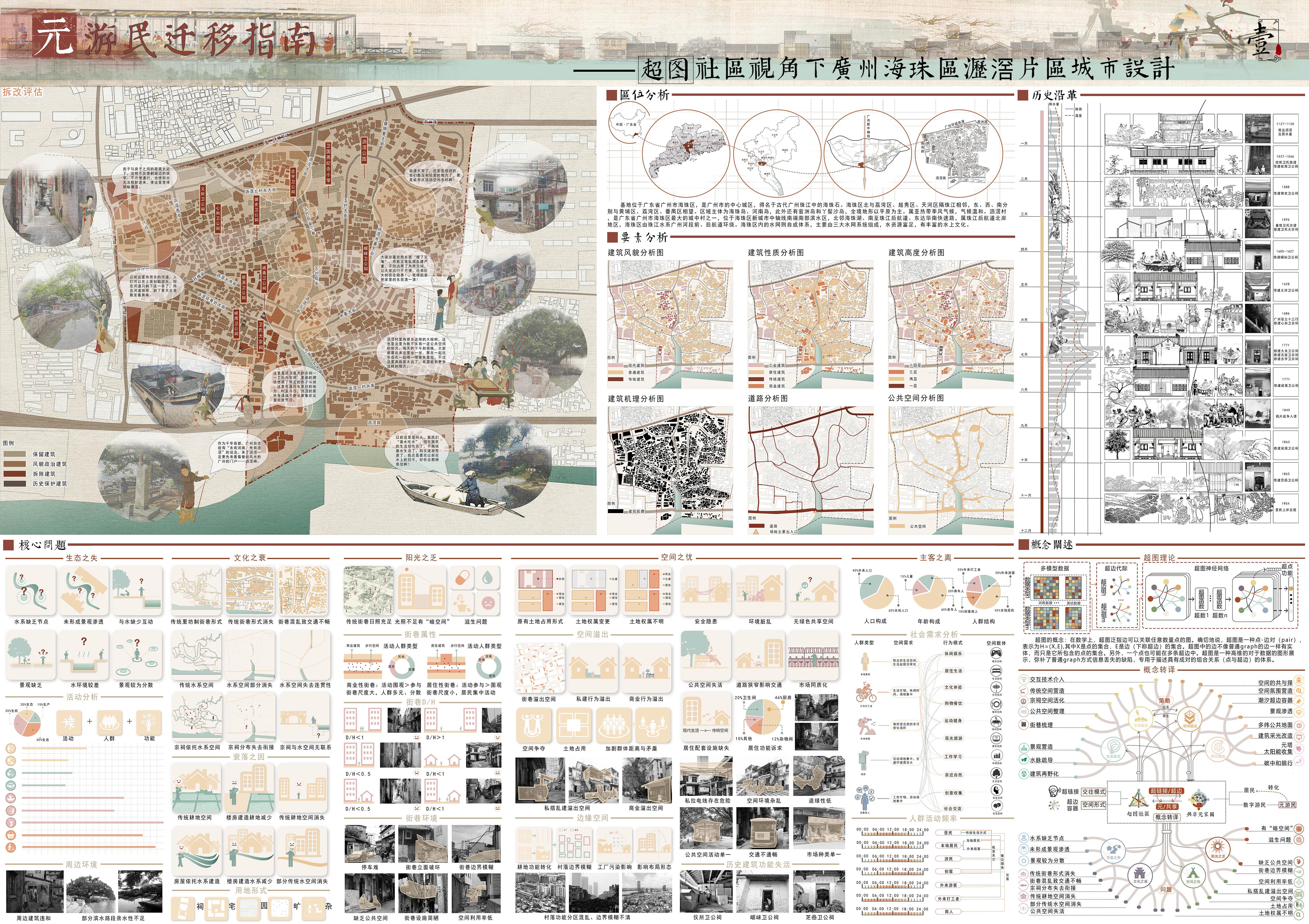Screen dimensions: 1309x924
Task: Click the sad face icon tile
Action: click(488, 603)
